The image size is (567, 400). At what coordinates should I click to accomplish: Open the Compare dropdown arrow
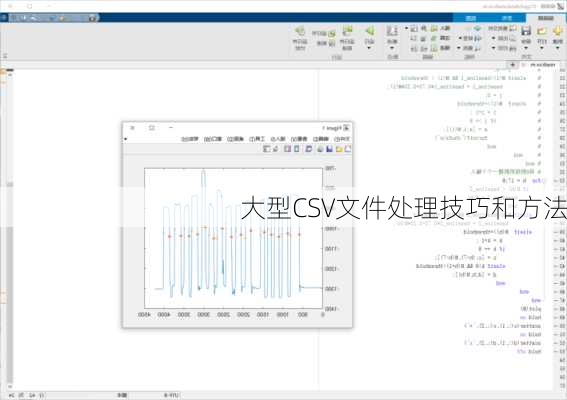coord(493,38)
